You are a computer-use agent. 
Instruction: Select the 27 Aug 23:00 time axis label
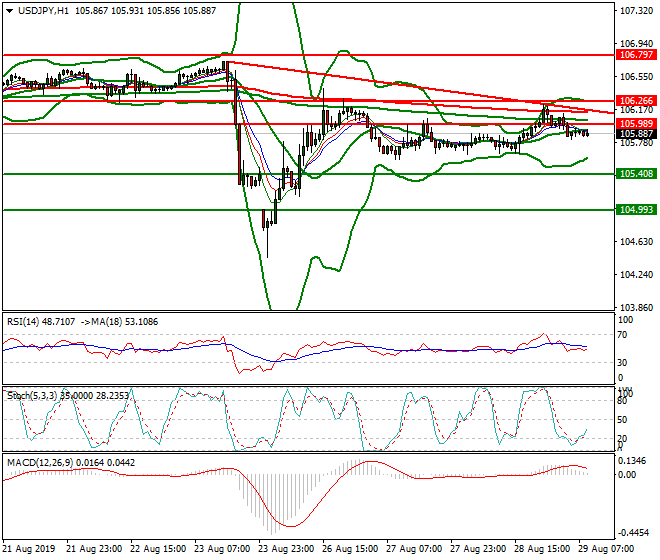coord(478,549)
